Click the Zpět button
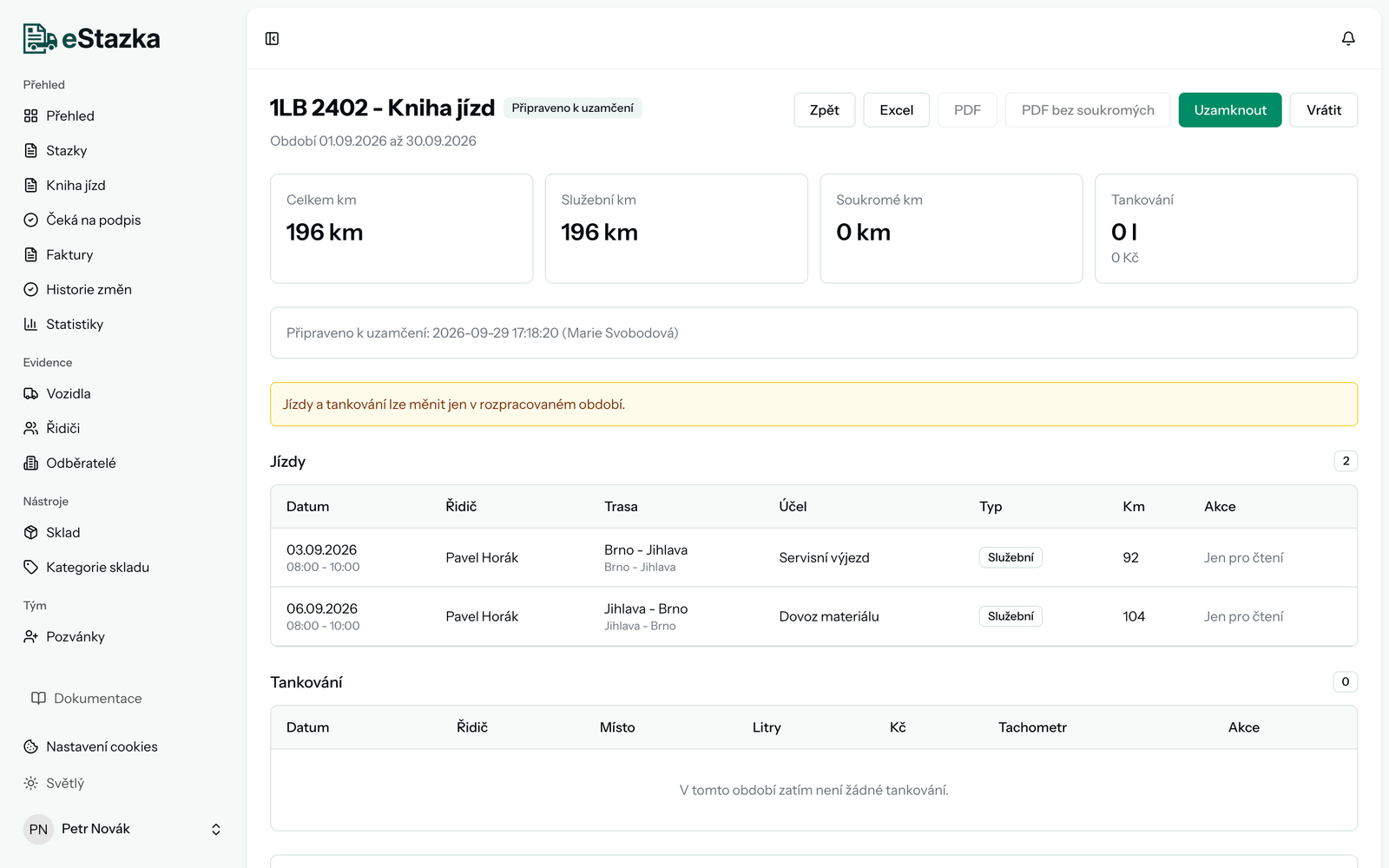 tap(825, 110)
